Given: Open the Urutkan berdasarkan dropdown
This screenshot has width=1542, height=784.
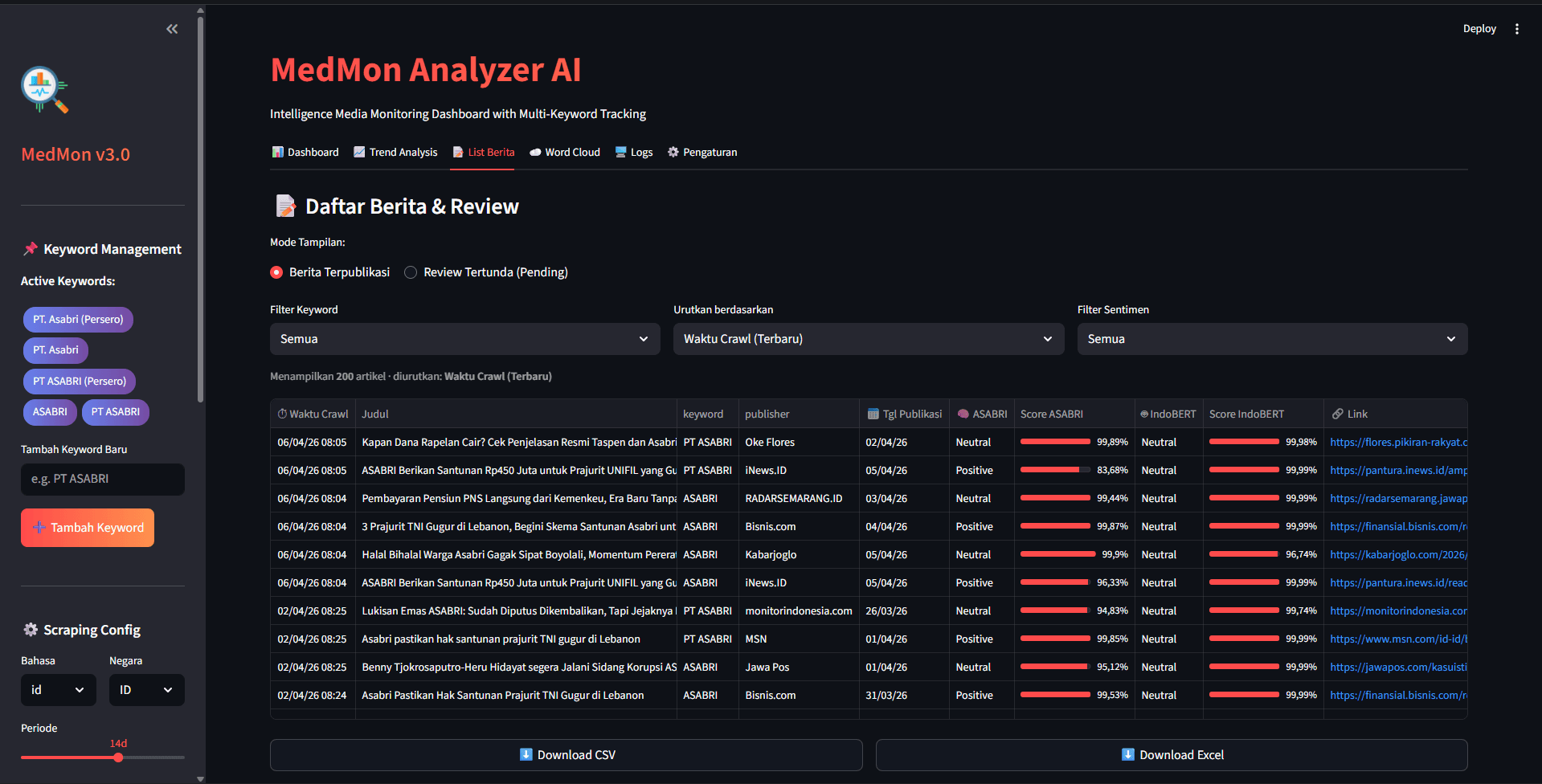Looking at the screenshot, I should point(869,339).
